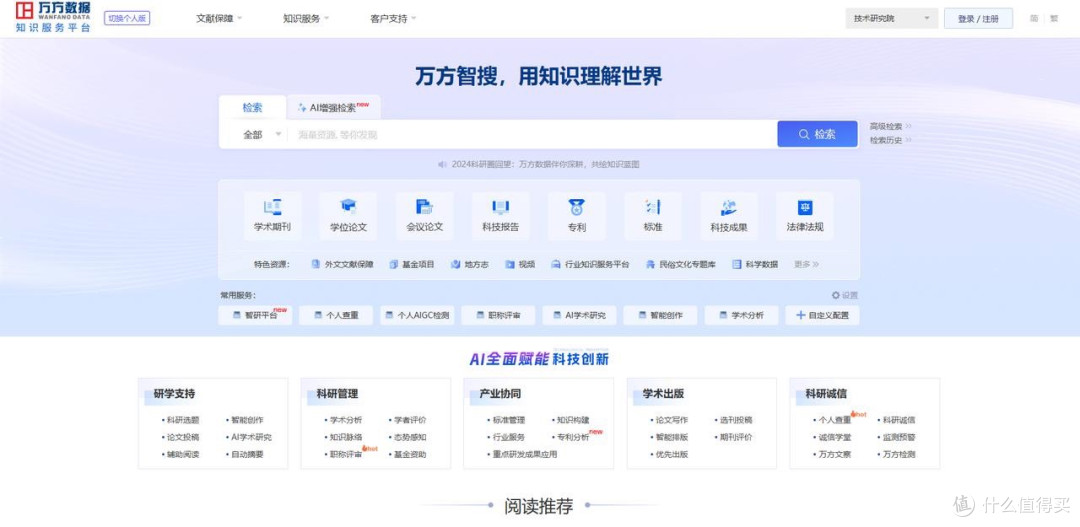
Task: Open 检索历史 search history
Action: coord(890,140)
